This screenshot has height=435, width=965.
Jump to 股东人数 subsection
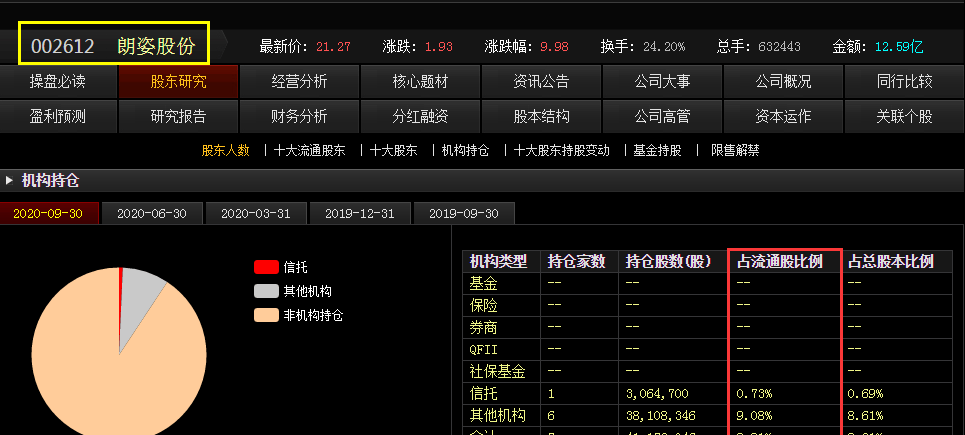(x=226, y=151)
